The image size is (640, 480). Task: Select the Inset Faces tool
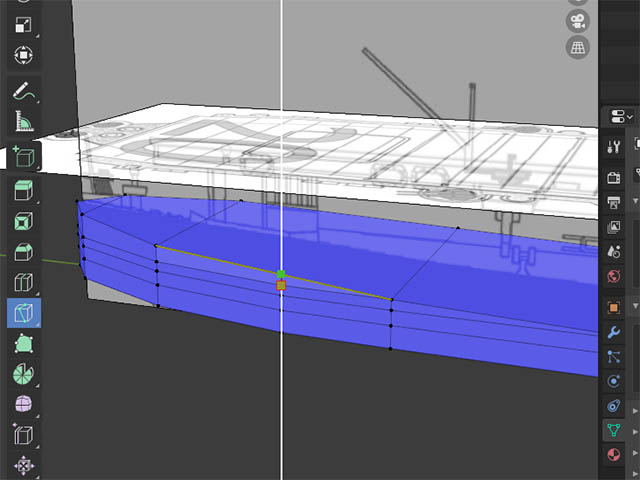[x=24, y=221]
